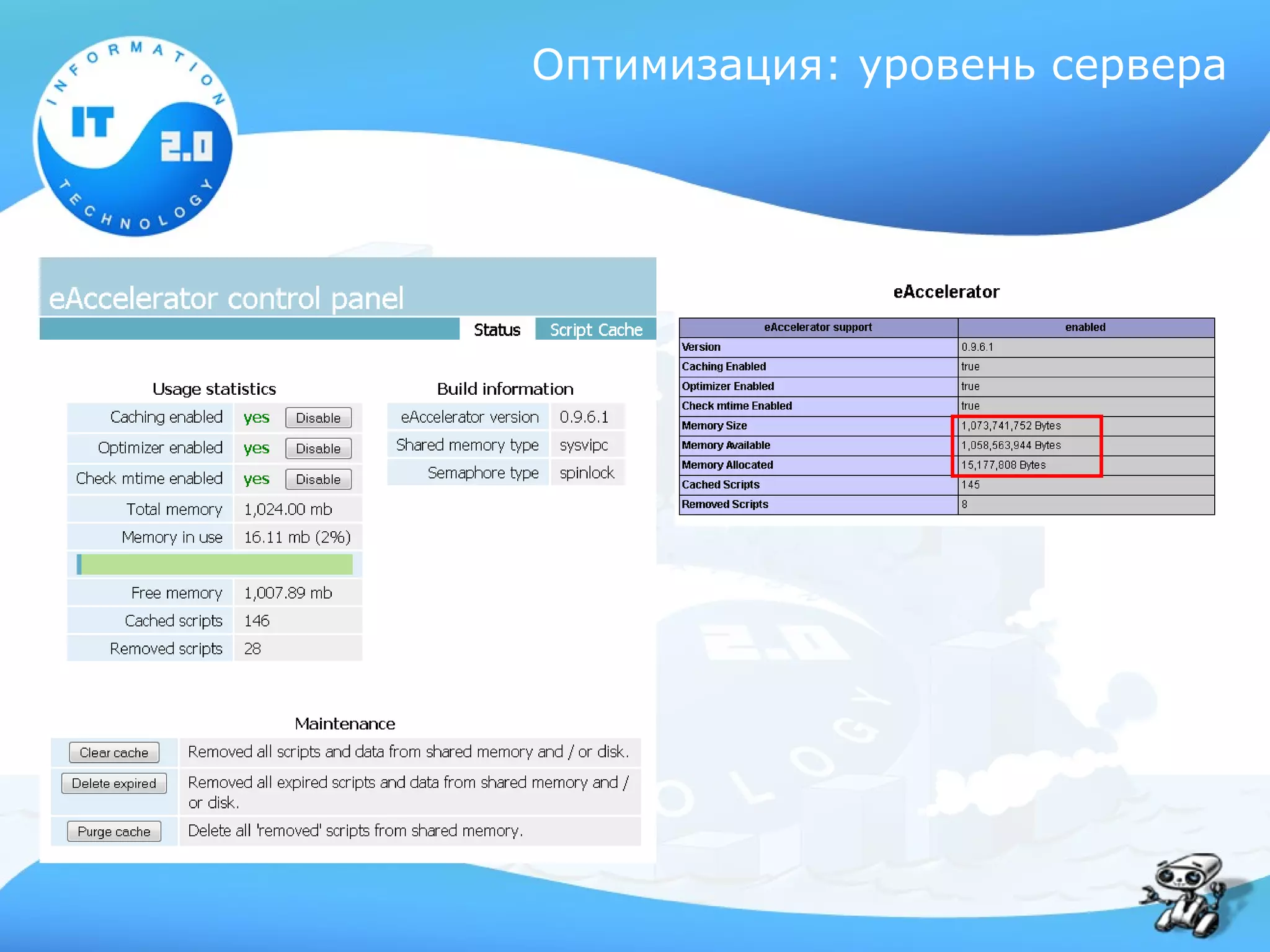Select the Total memory value 1,024.00 mb
The height and width of the screenshot is (952, 1270).
[288, 509]
